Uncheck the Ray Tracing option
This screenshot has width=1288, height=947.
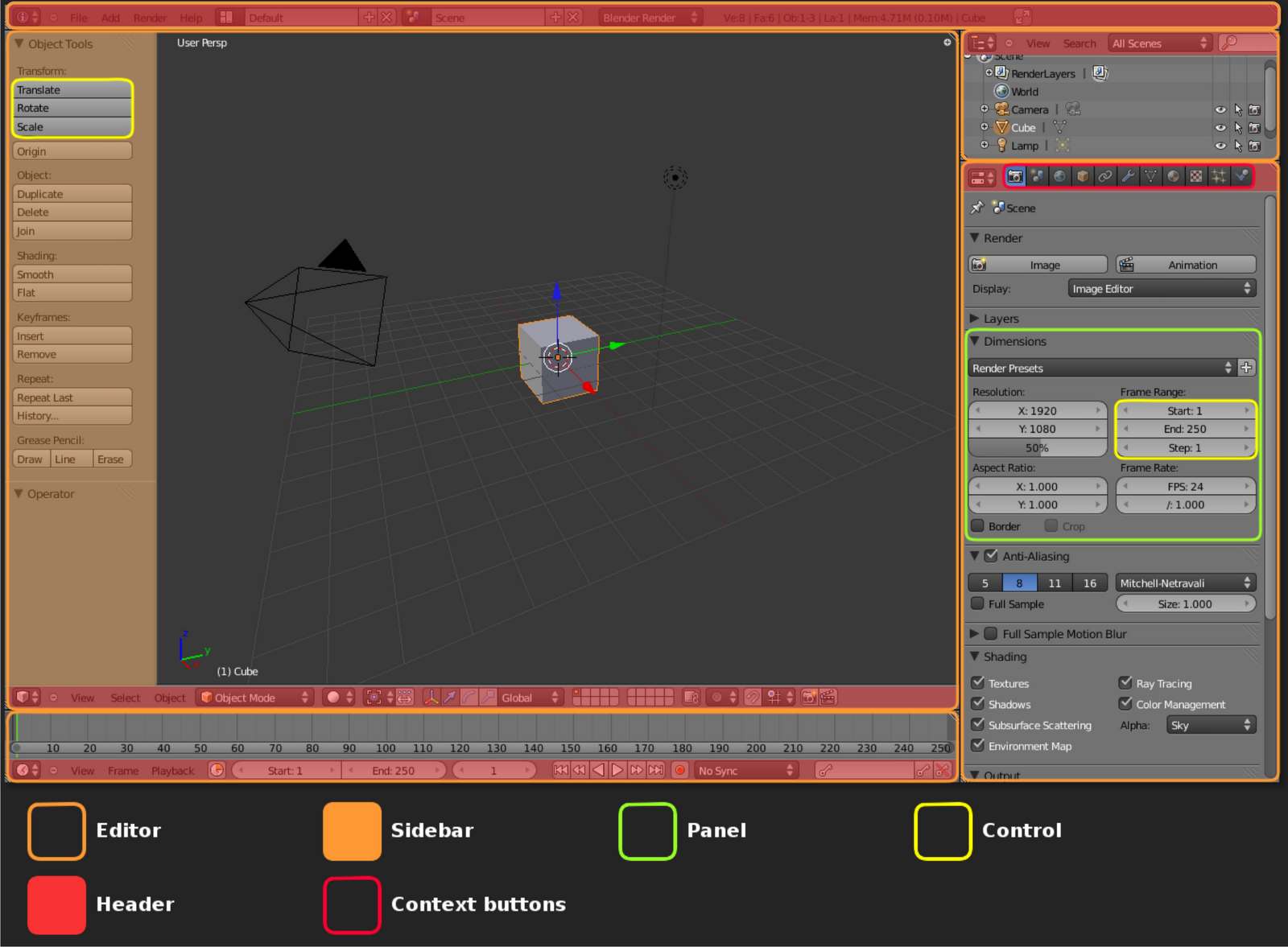point(1125,683)
